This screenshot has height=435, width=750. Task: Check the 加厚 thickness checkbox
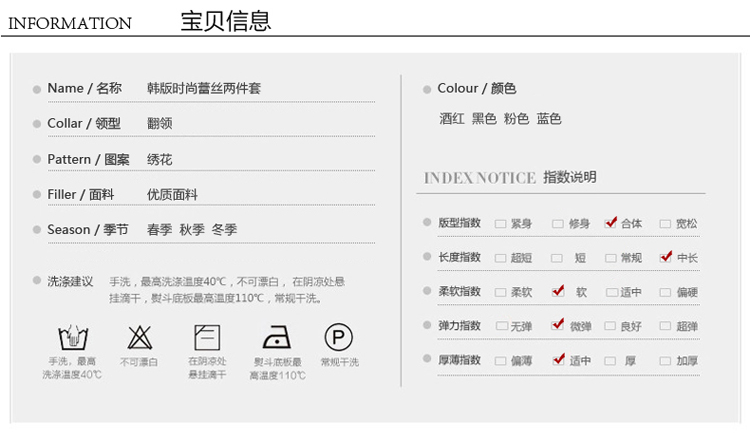pyautogui.click(x=665, y=360)
